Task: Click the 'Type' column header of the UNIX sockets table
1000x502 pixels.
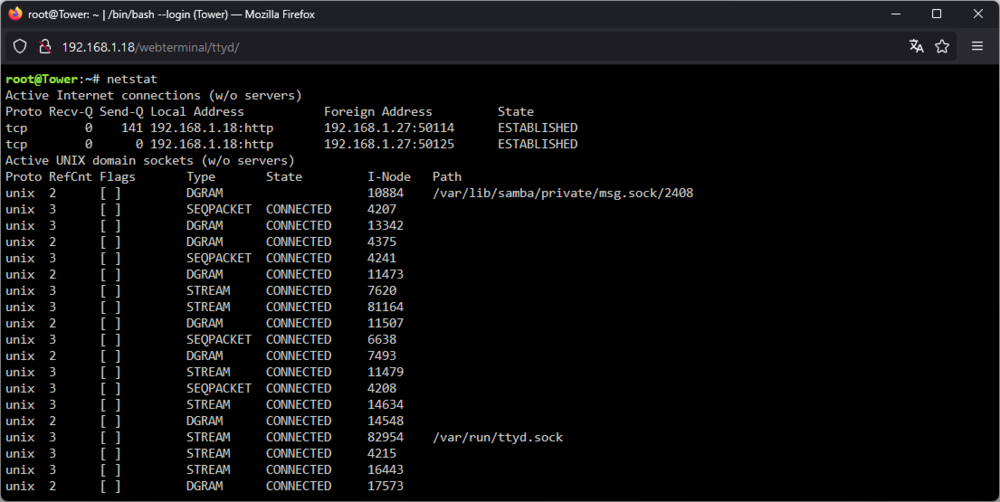Action: (201, 177)
